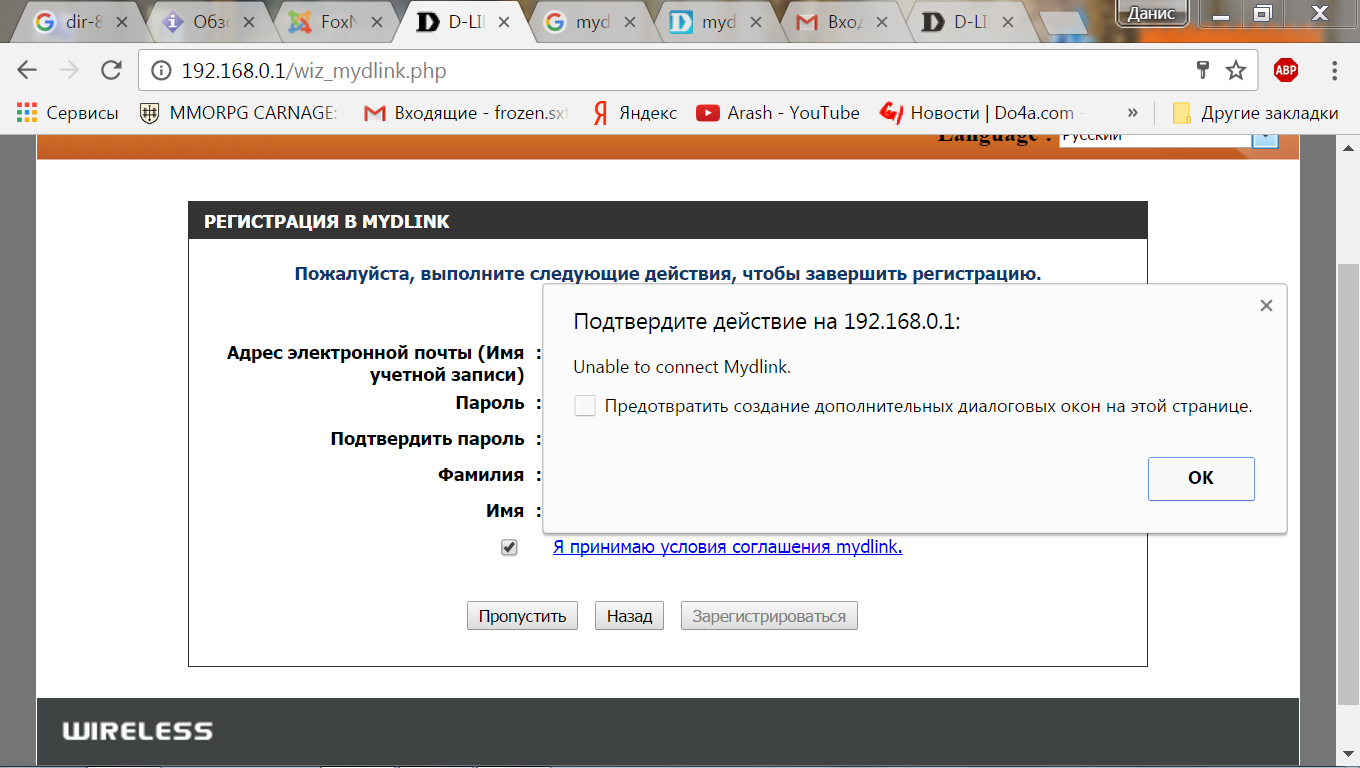
Task: View site information for 192.168.0.1
Action: click(160, 71)
